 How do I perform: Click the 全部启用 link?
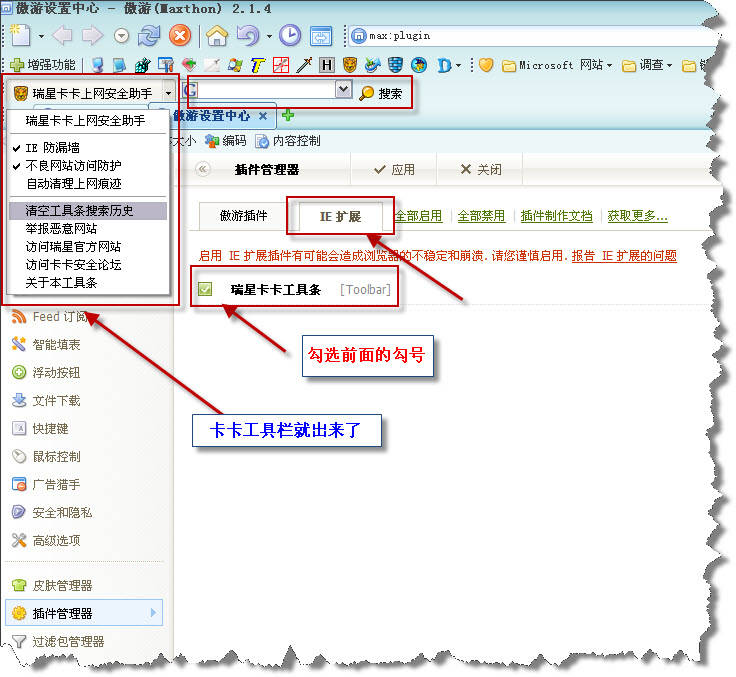[419, 216]
